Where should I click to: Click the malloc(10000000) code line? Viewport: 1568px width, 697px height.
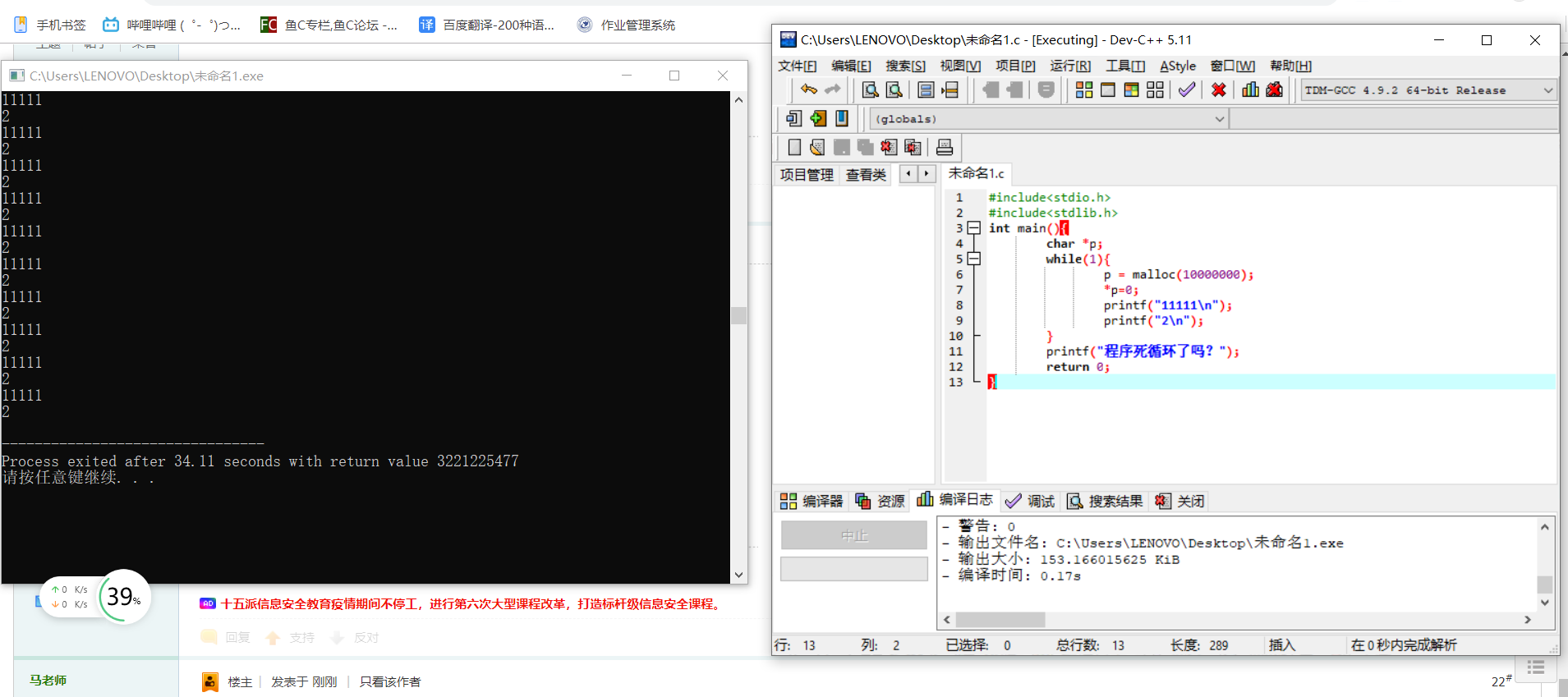(1178, 274)
